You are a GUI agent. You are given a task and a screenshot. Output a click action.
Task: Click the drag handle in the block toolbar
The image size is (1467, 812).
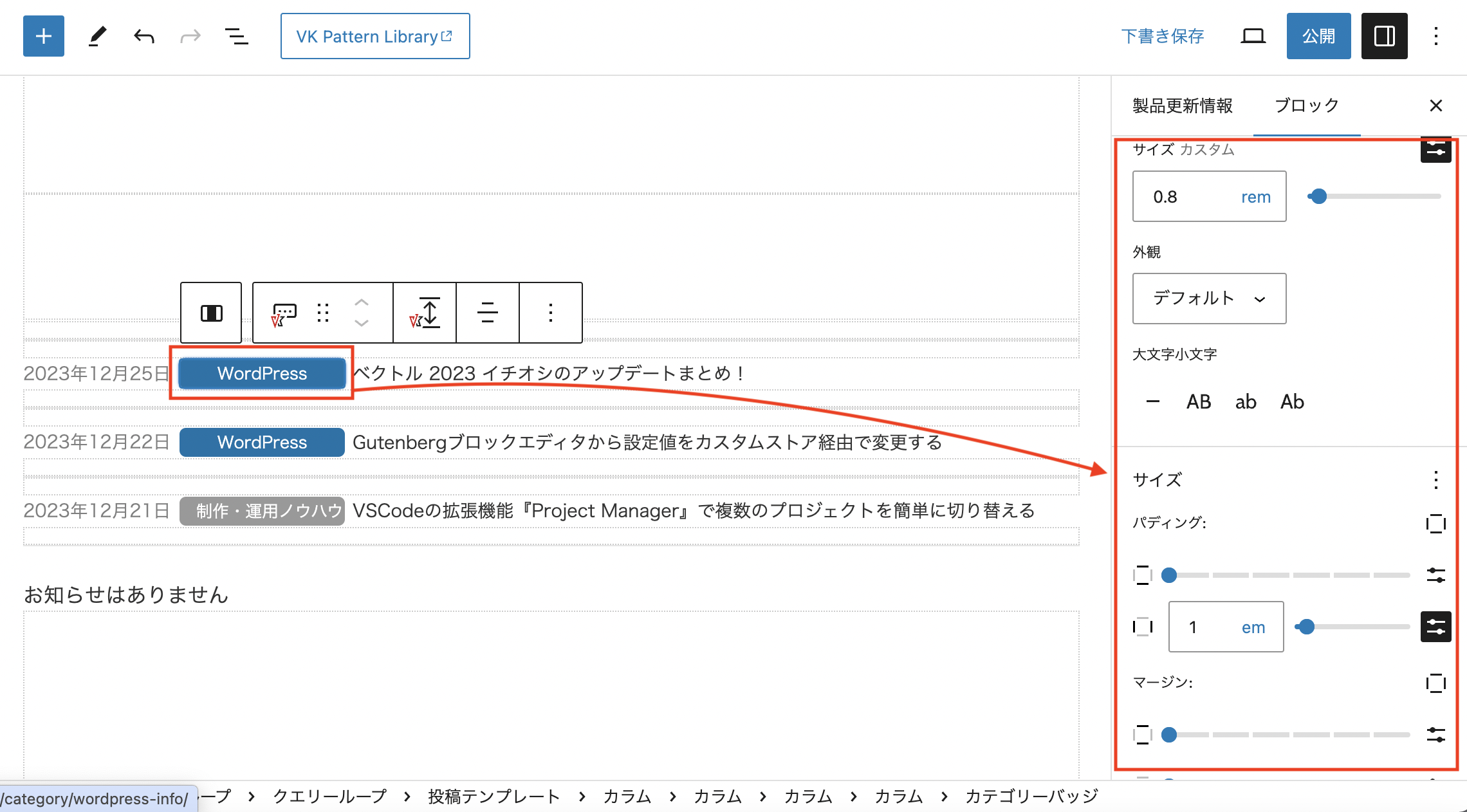[322, 313]
